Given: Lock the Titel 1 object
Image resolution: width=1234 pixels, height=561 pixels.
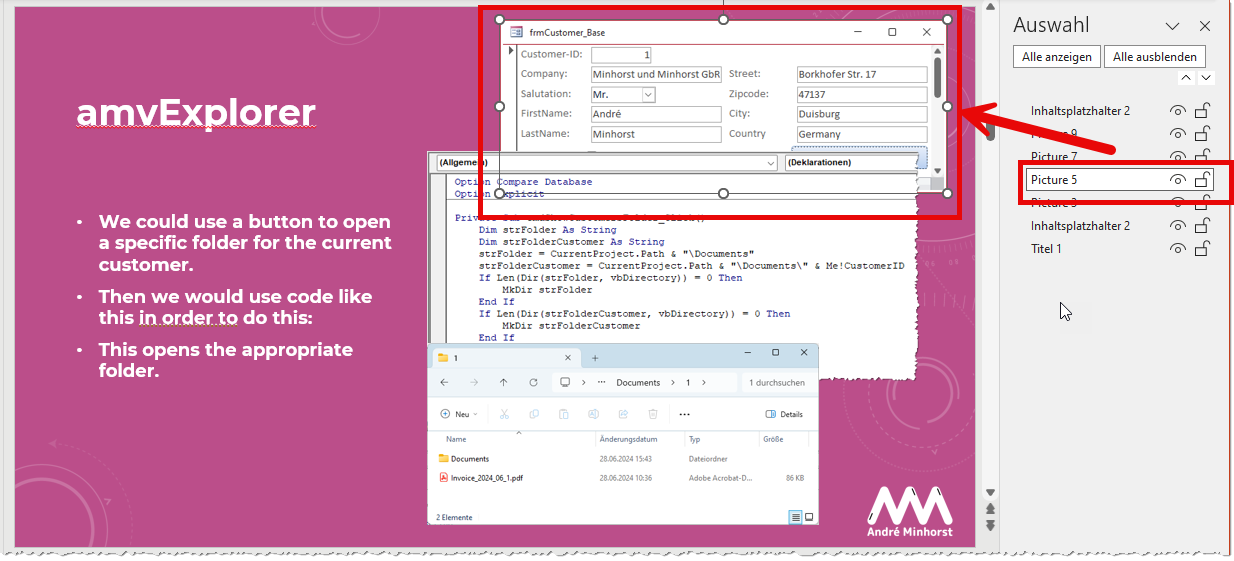Looking at the screenshot, I should point(1203,249).
